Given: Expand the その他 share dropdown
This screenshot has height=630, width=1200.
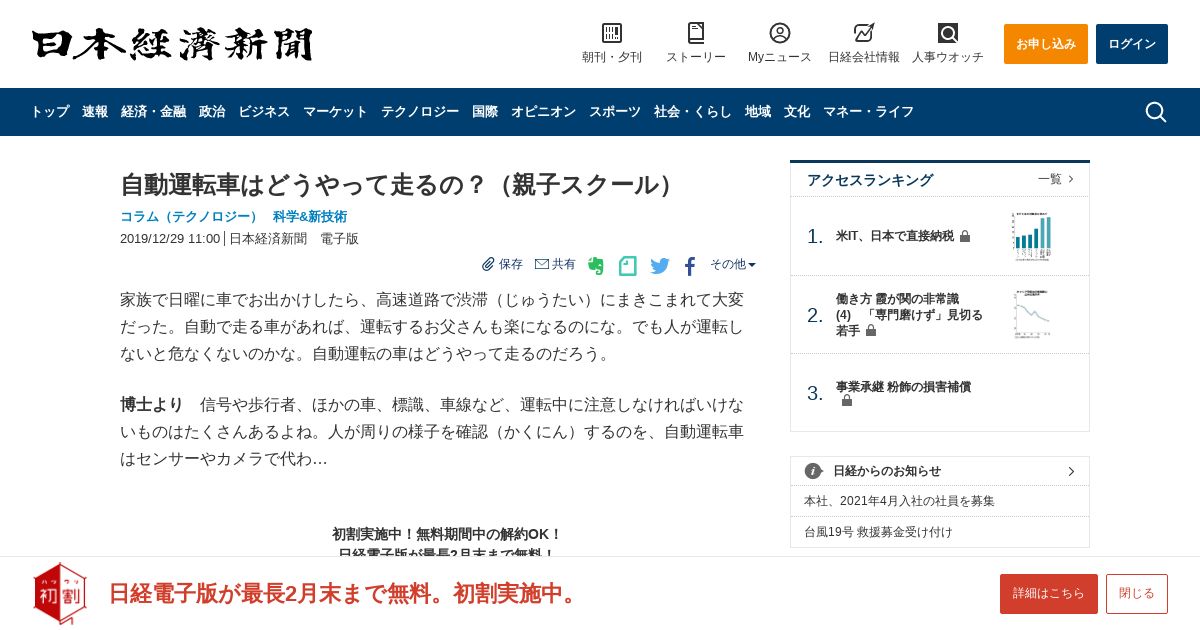Looking at the screenshot, I should tap(733, 264).
